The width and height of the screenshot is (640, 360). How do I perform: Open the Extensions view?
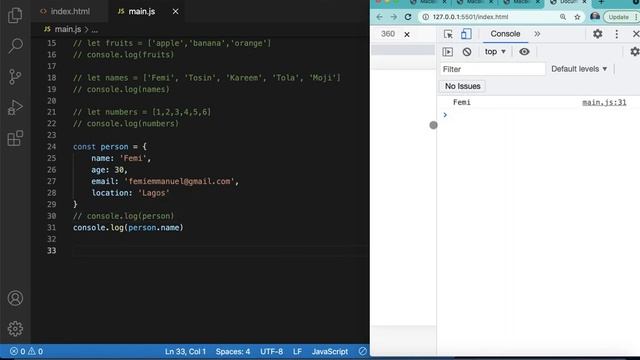point(15,138)
